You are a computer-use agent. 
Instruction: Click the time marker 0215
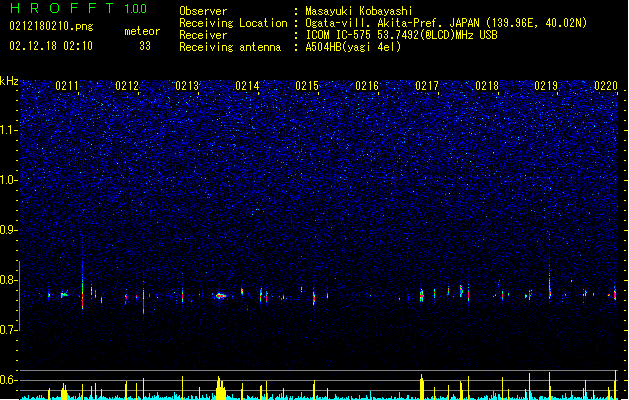307,86
